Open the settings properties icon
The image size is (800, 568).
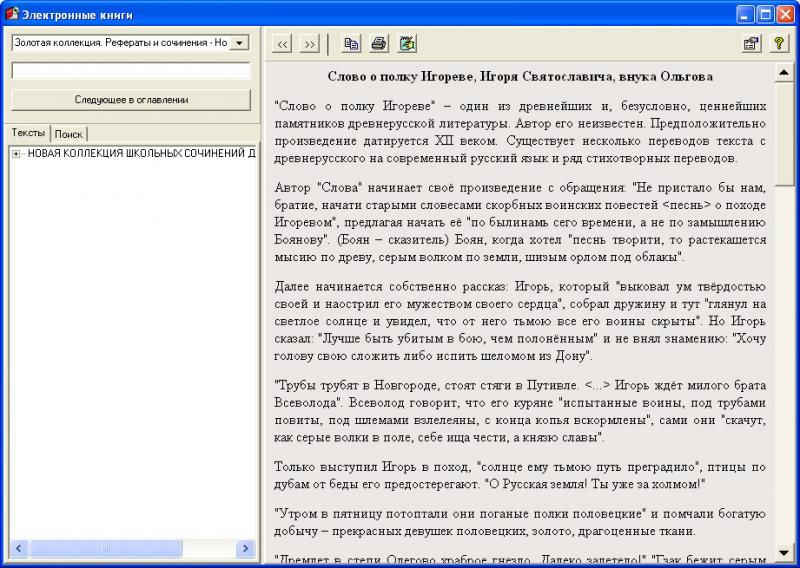coord(750,44)
